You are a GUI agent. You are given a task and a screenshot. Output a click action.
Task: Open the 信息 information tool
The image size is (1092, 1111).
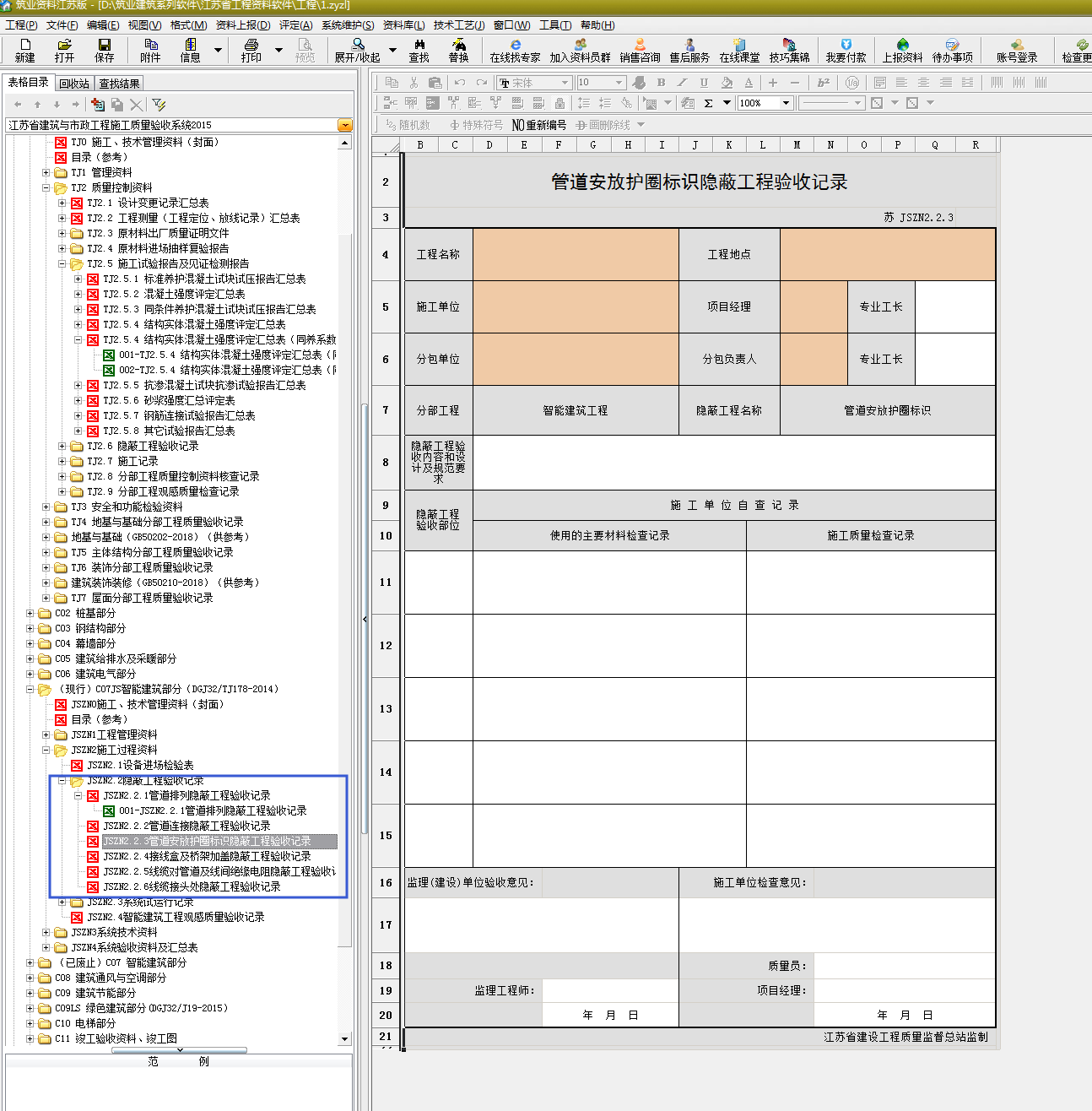191,50
